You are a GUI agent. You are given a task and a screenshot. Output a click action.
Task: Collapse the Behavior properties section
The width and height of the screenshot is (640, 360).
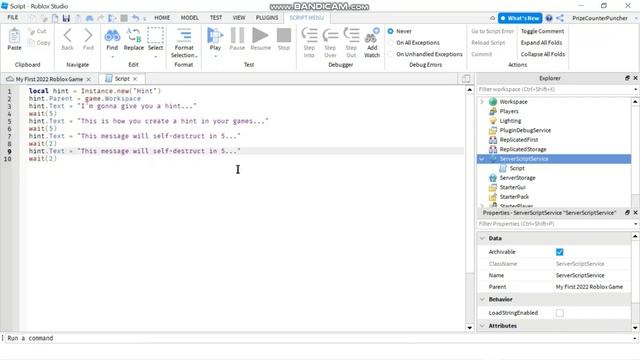[x=482, y=299]
